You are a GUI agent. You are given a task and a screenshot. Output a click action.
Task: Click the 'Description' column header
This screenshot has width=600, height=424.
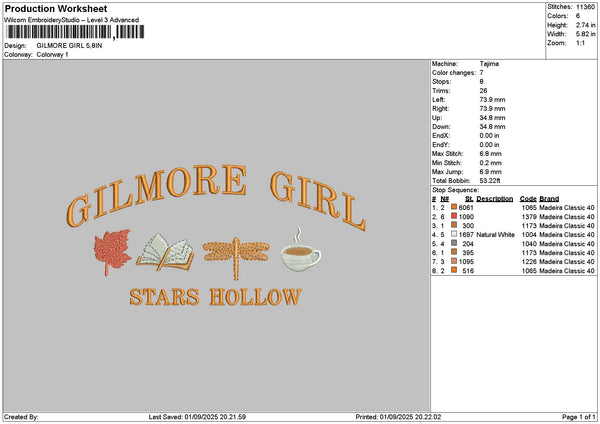pyautogui.click(x=494, y=199)
